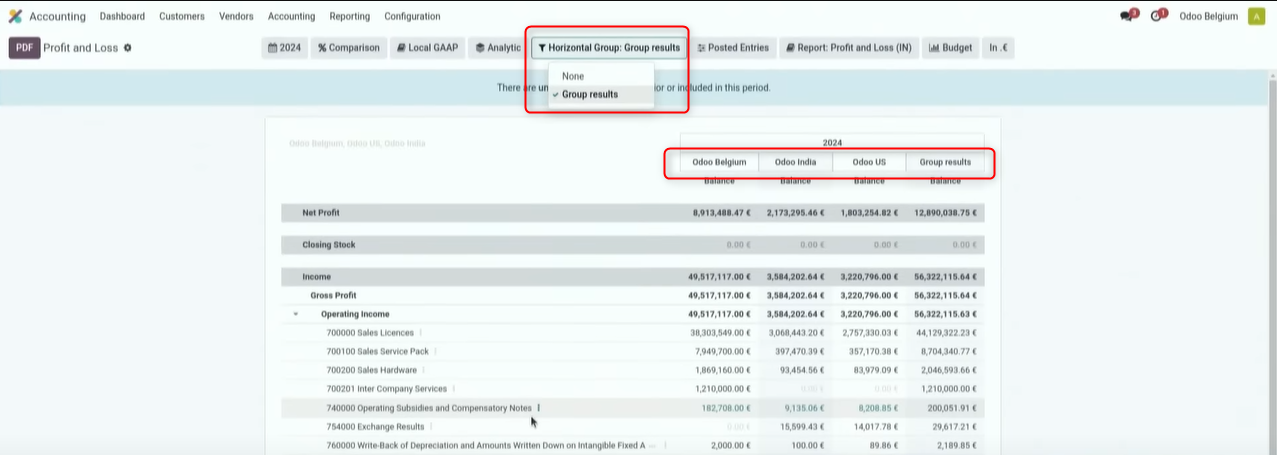Click the Net Profit row label
The height and width of the screenshot is (455, 1277).
click(323, 213)
